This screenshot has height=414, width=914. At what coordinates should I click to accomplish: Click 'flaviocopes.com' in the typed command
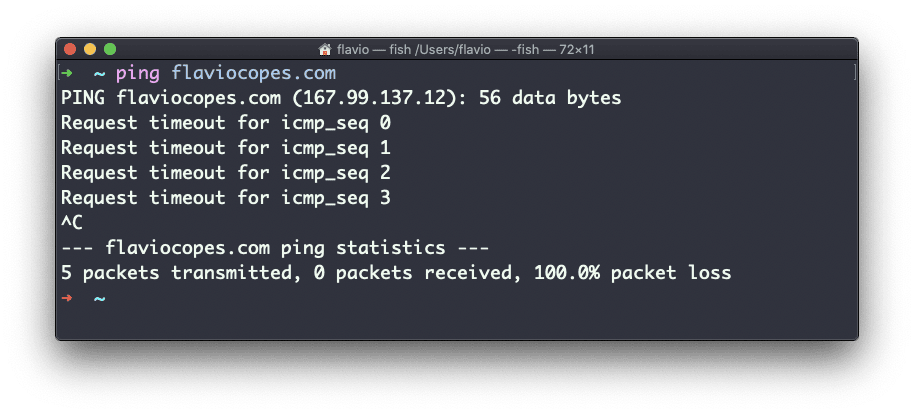[254, 73]
